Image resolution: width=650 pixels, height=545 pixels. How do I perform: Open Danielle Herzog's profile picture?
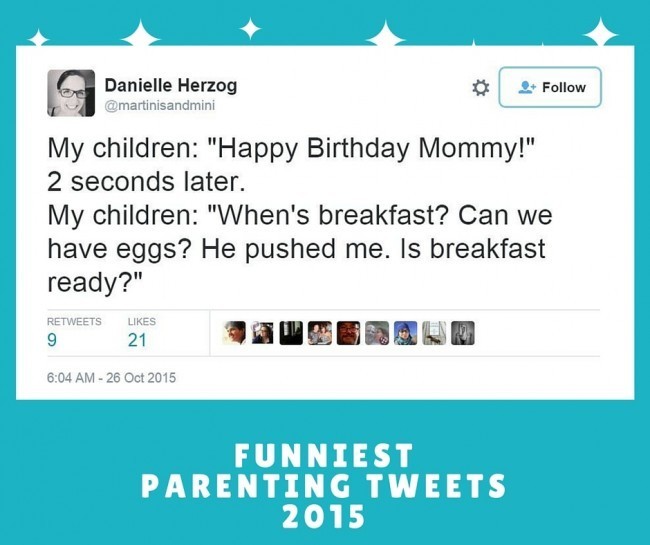pos(71,93)
